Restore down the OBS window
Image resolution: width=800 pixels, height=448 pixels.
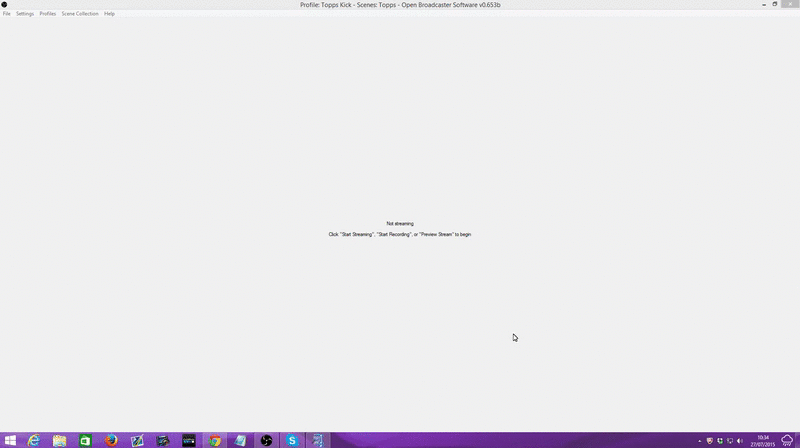tap(774, 4)
